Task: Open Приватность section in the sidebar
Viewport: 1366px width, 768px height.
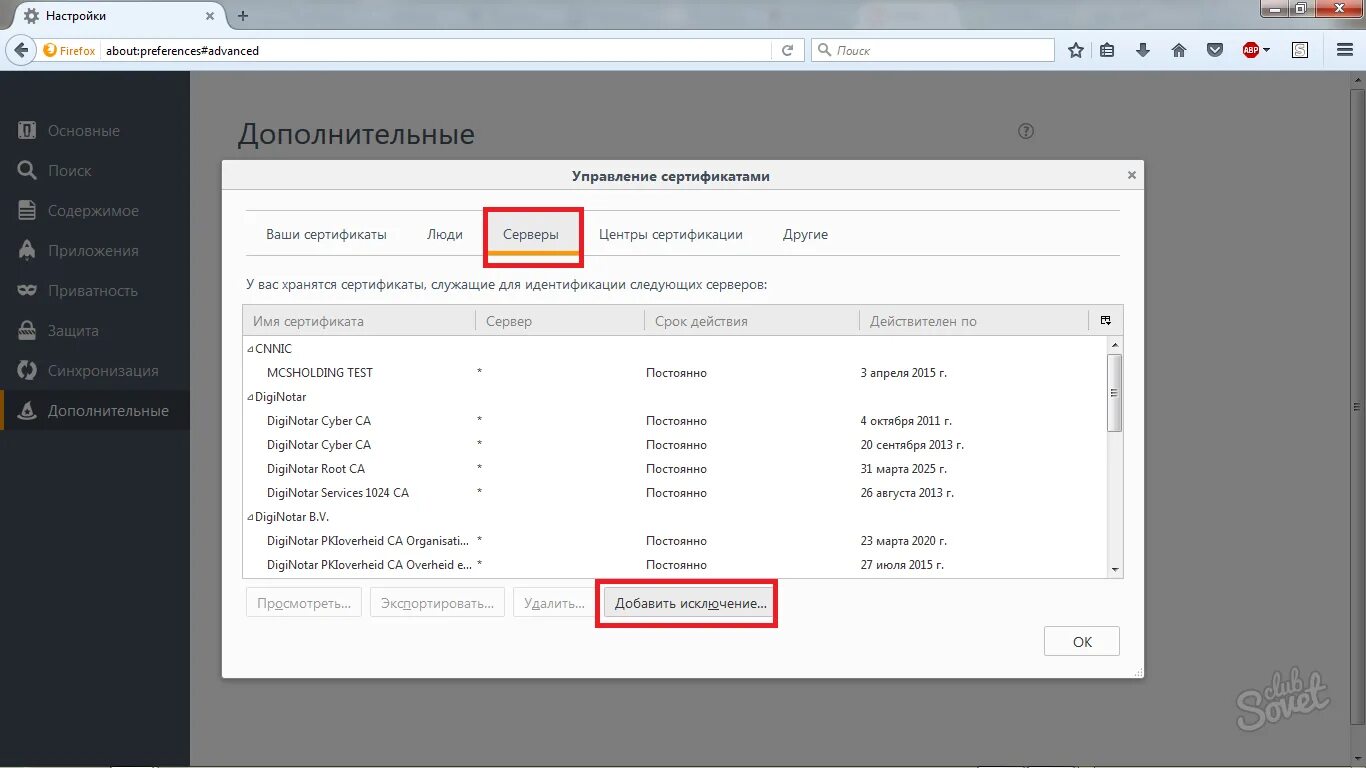Action: [95, 291]
